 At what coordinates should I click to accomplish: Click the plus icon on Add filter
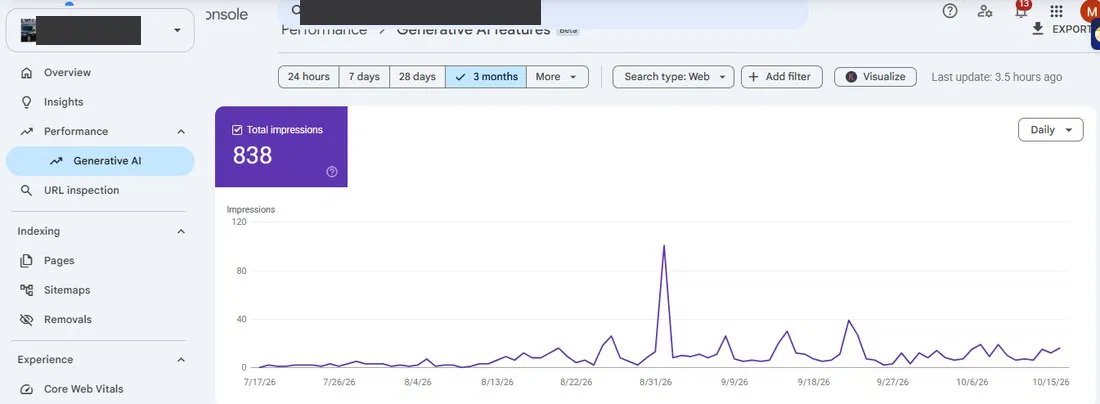[x=753, y=76]
